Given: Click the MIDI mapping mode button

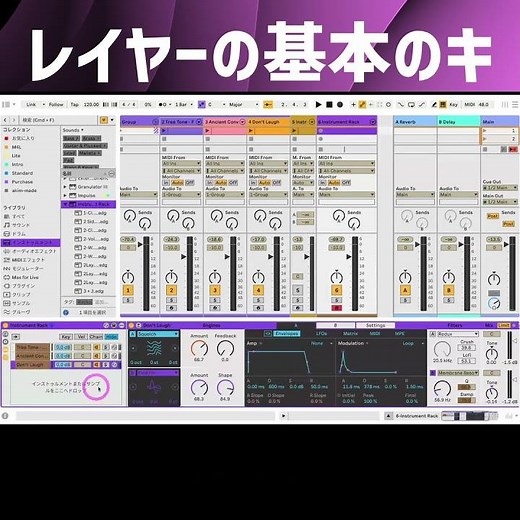Looking at the screenshot, I should point(469,105).
